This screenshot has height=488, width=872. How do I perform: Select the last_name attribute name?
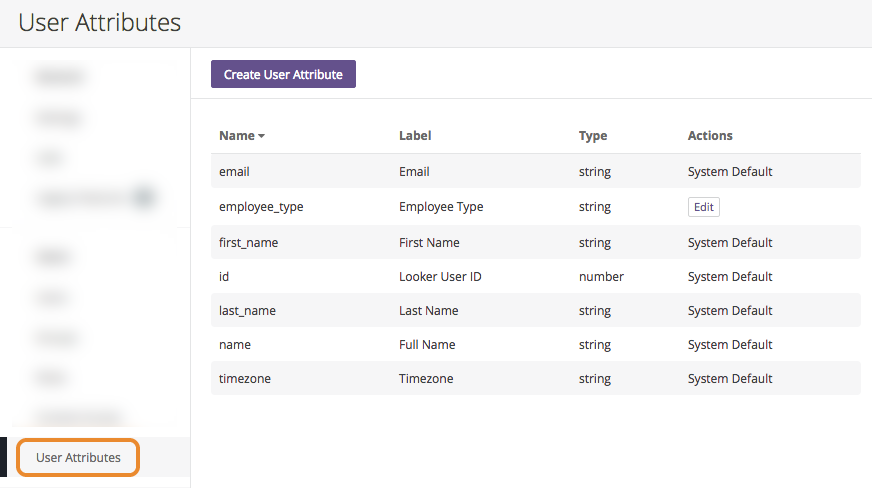[x=247, y=311]
